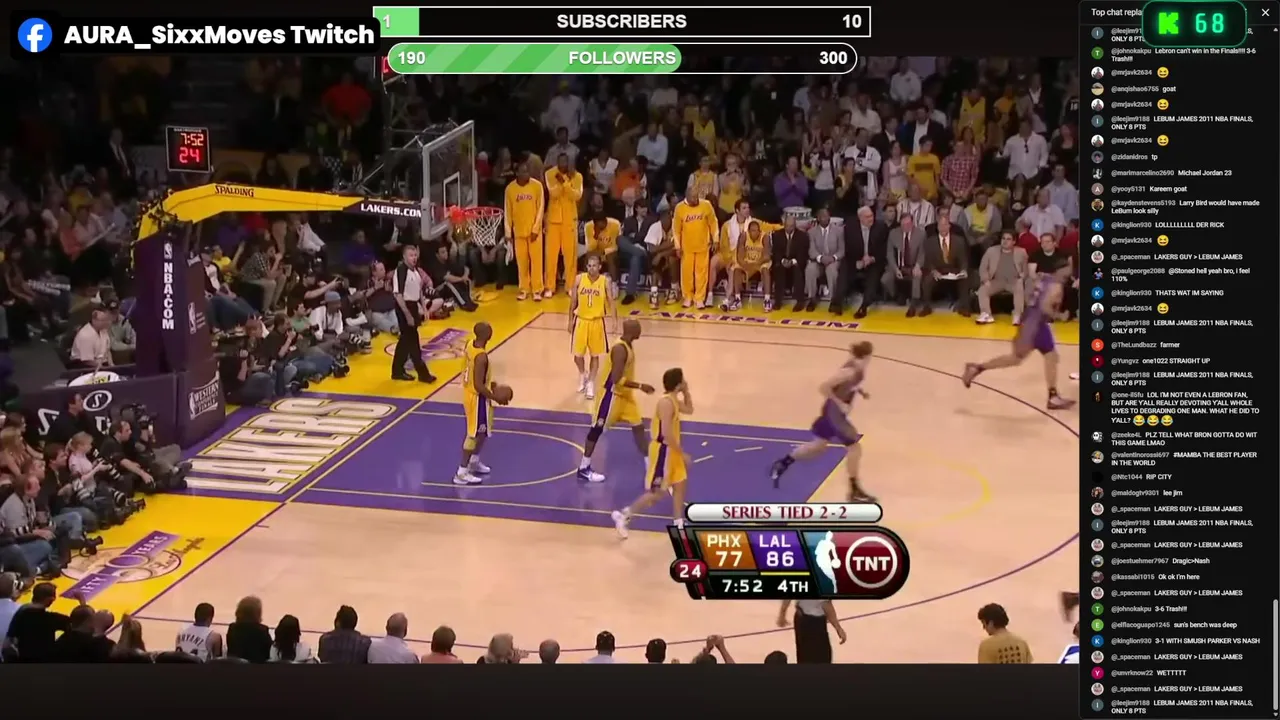Click @elflacoguapo1245 avatar beside bench was deep
Image resolution: width=1280 pixels, height=720 pixels.
tap(1097, 625)
